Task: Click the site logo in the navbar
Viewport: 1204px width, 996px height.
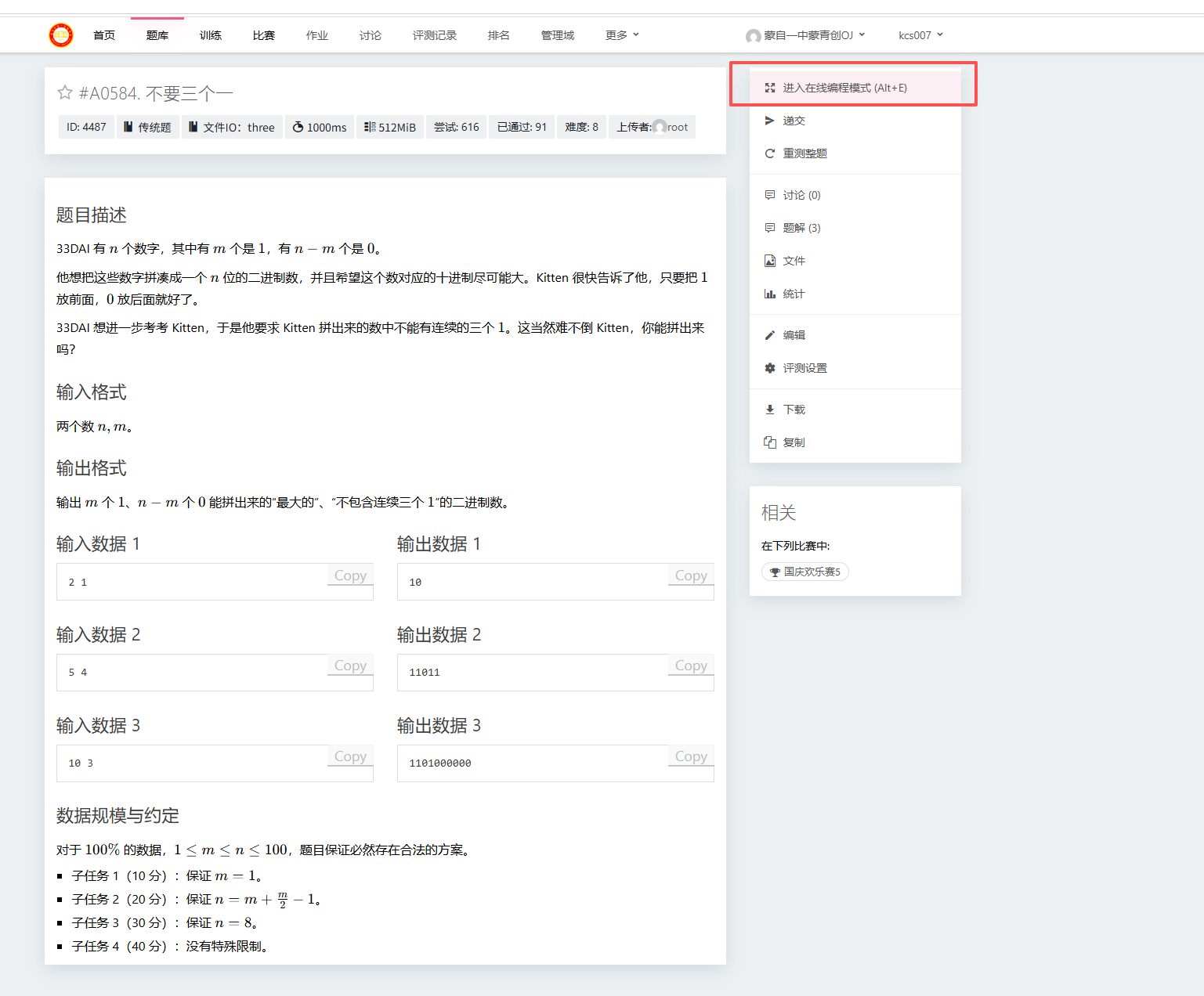Action: (61, 35)
